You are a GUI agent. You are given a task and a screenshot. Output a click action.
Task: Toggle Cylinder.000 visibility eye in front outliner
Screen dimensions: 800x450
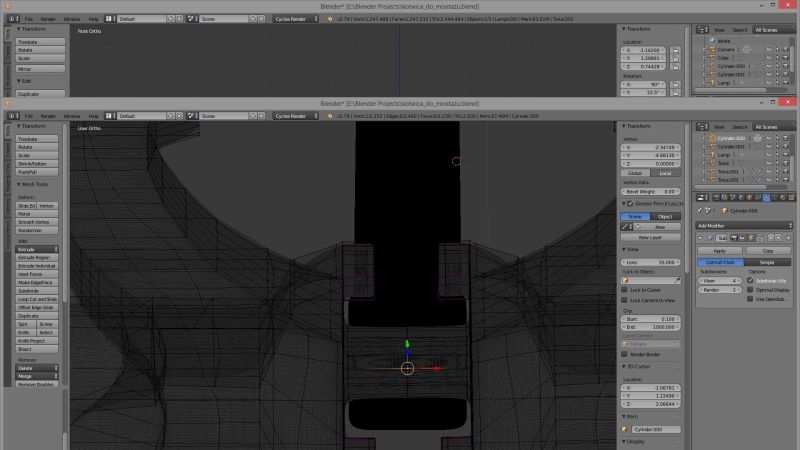[x=769, y=138]
